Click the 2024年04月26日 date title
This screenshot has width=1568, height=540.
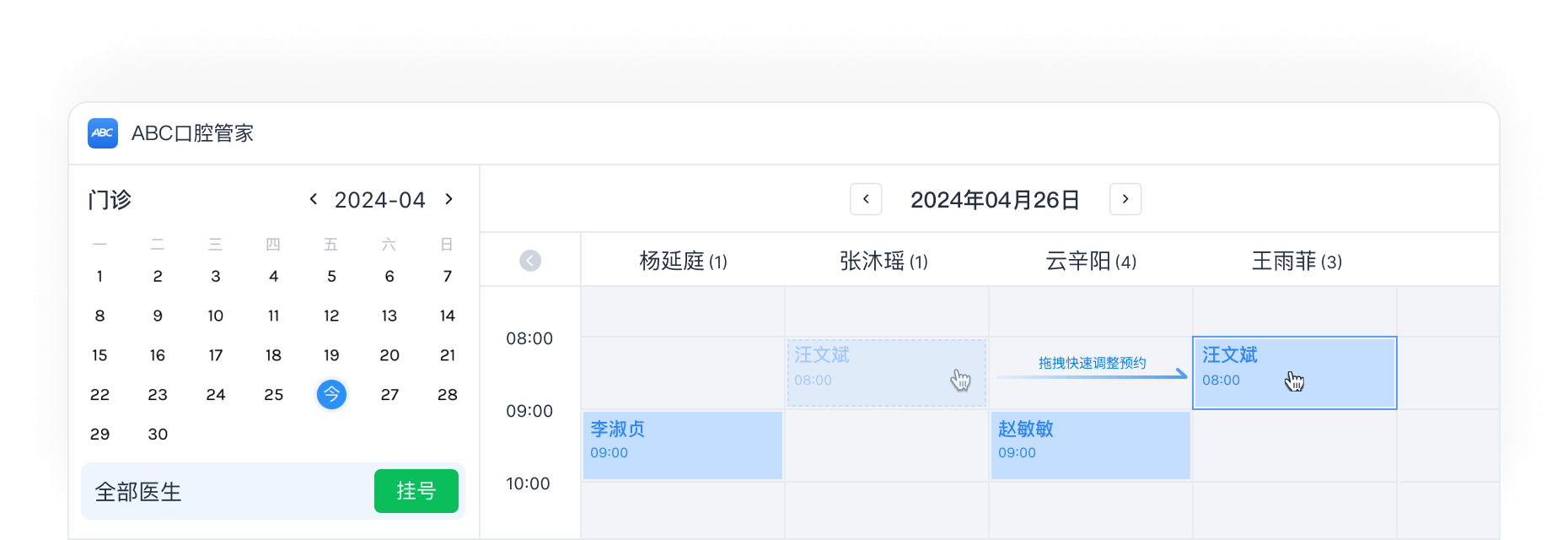[995, 200]
